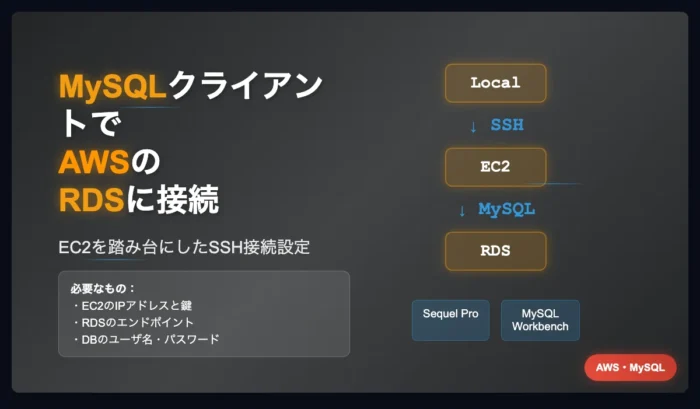Click the blue MySQL connection label
Screen dimensions: 700x409
507,209
